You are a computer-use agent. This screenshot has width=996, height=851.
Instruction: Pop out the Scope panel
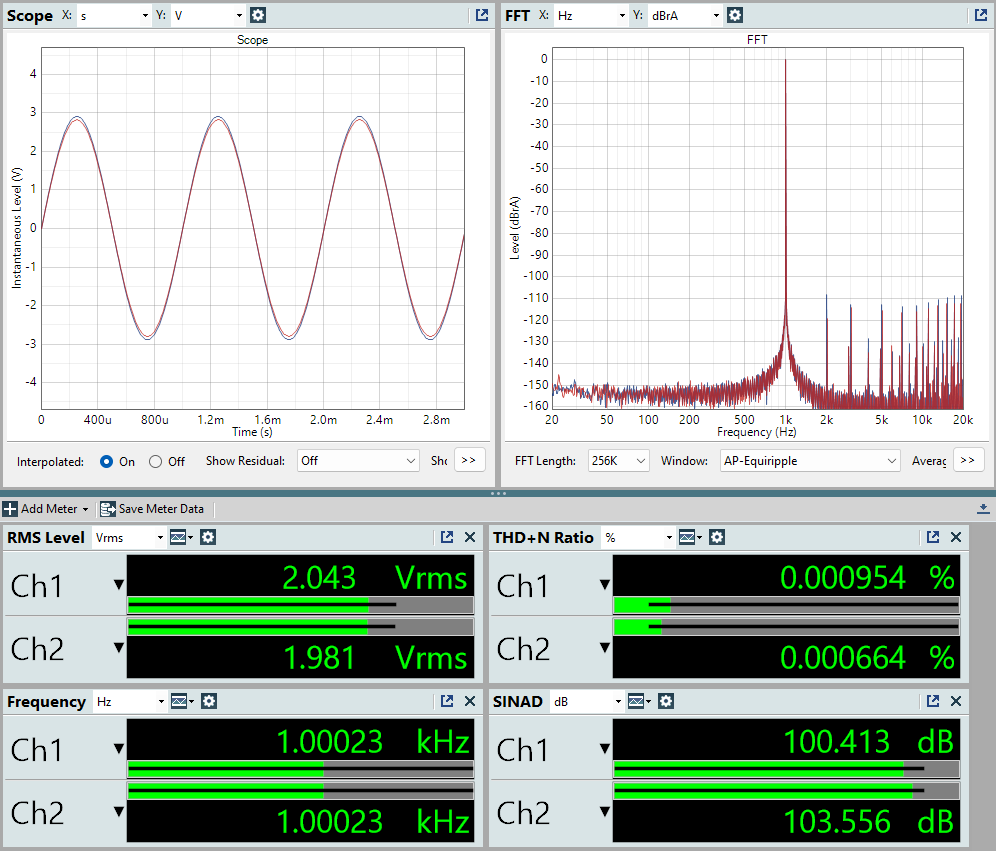482,15
